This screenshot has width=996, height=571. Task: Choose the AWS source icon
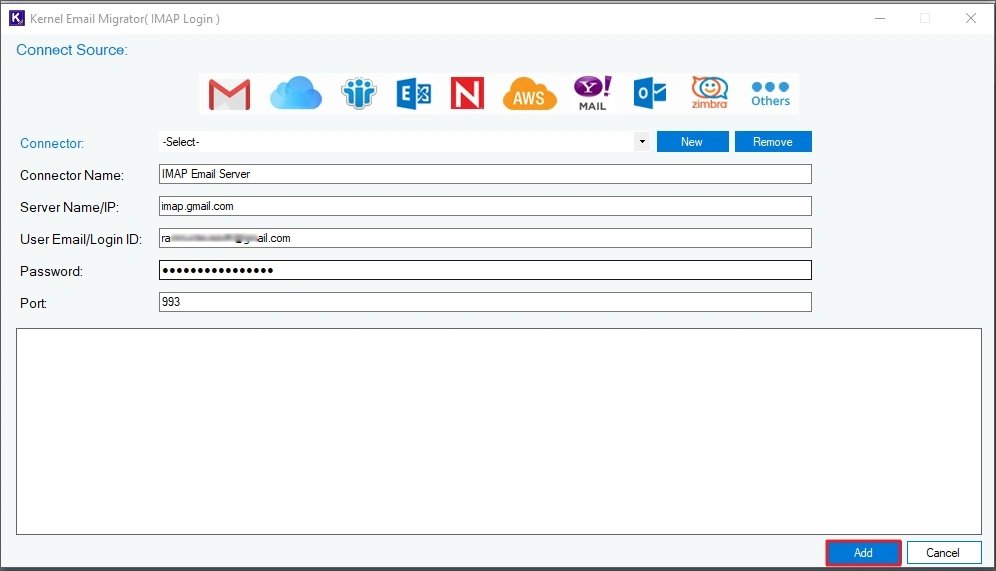(x=528, y=95)
